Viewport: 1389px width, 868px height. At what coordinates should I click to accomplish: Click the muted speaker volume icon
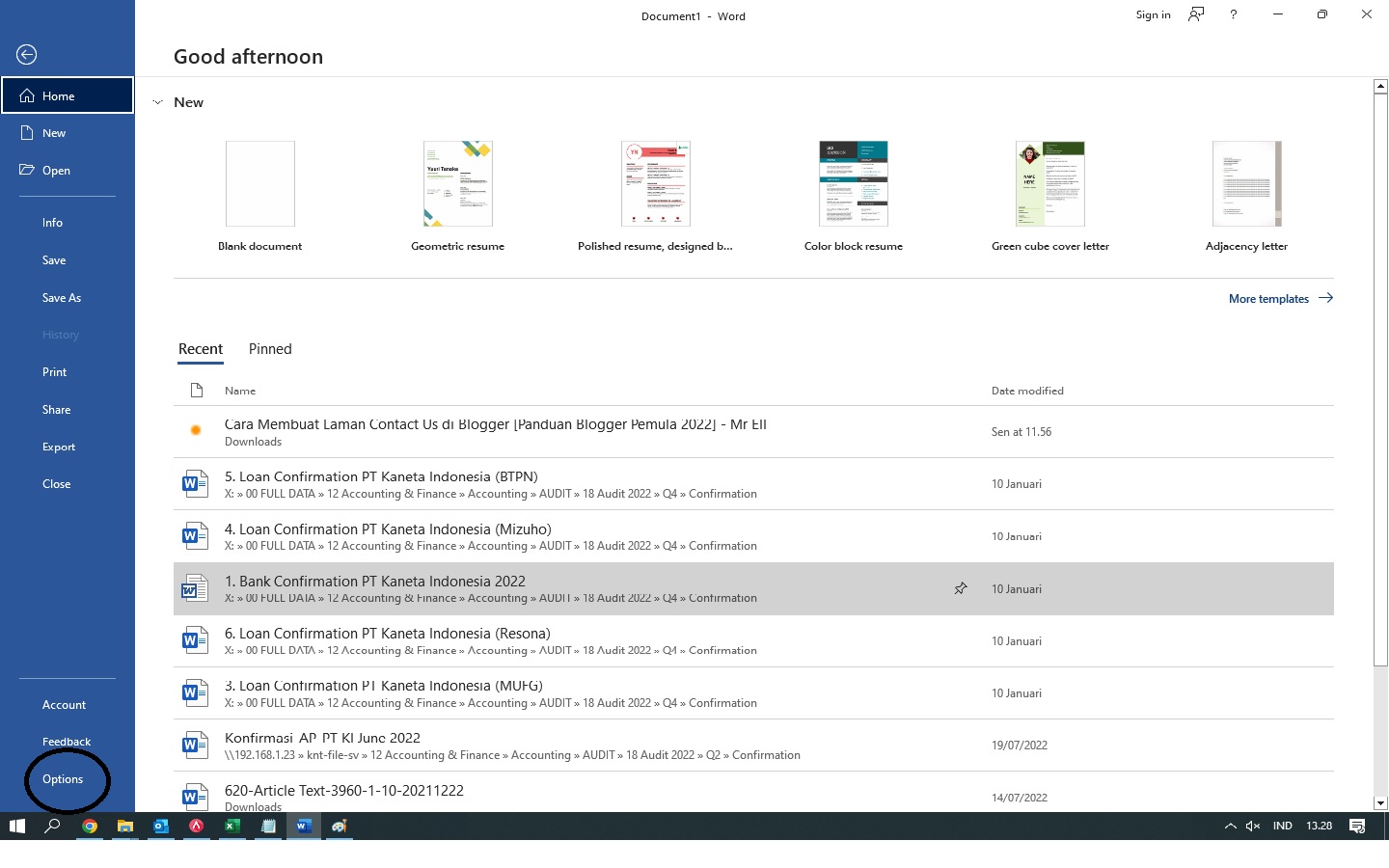(1253, 826)
